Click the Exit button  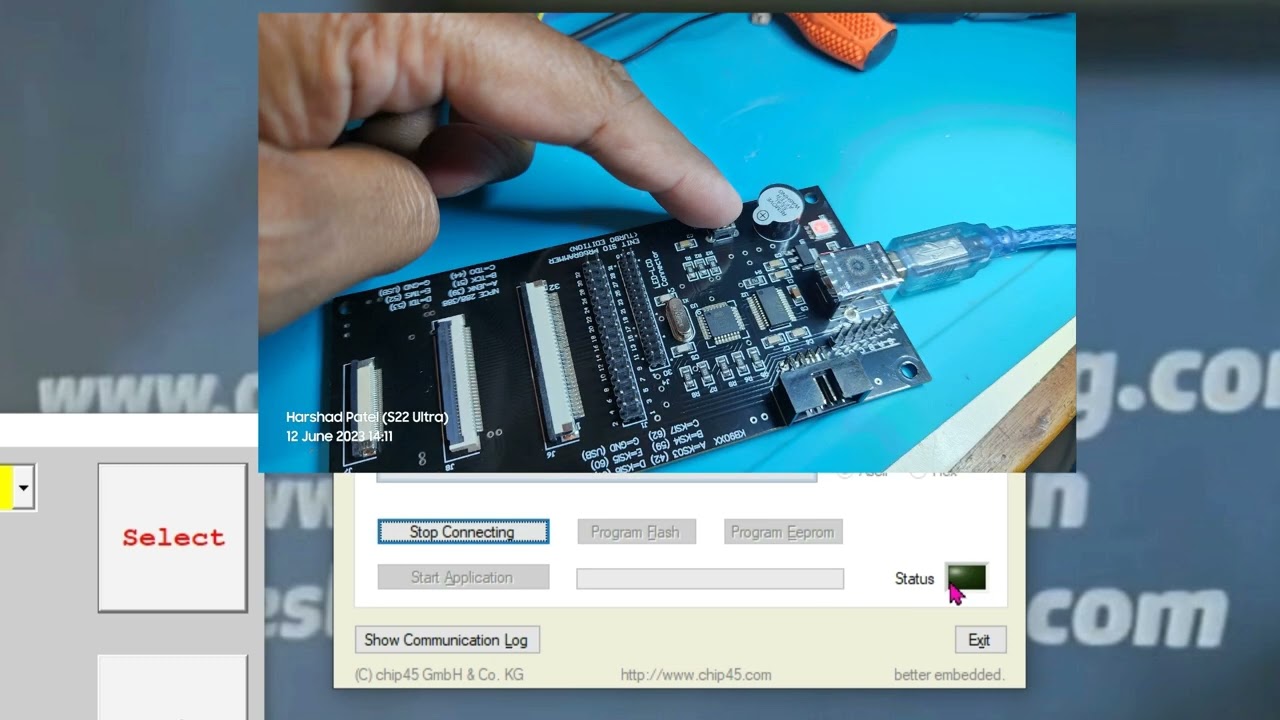(980, 640)
